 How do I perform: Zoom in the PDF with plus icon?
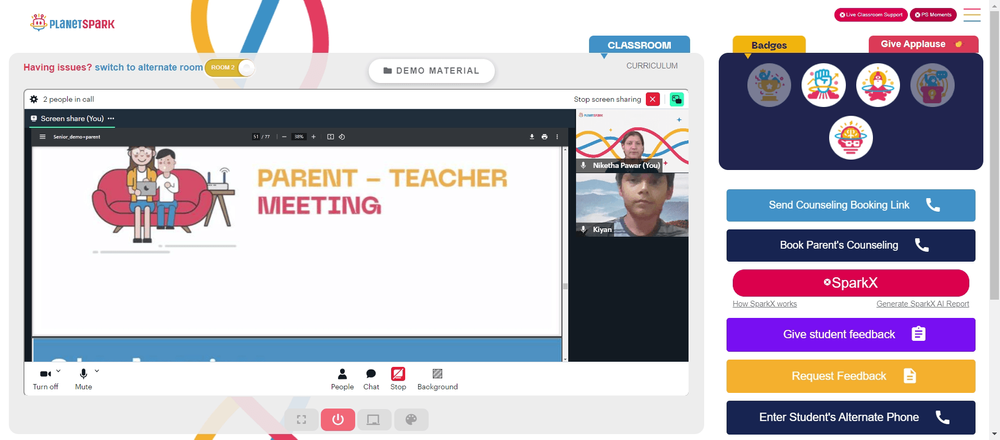tap(313, 136)
